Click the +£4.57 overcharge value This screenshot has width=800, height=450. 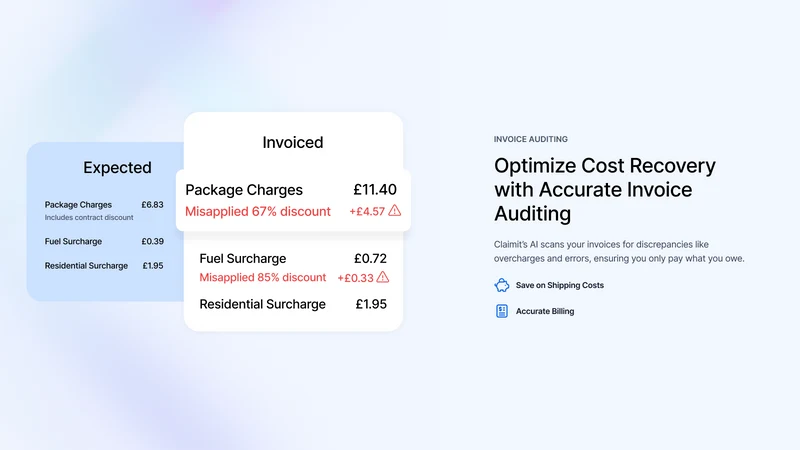(367, 211)
